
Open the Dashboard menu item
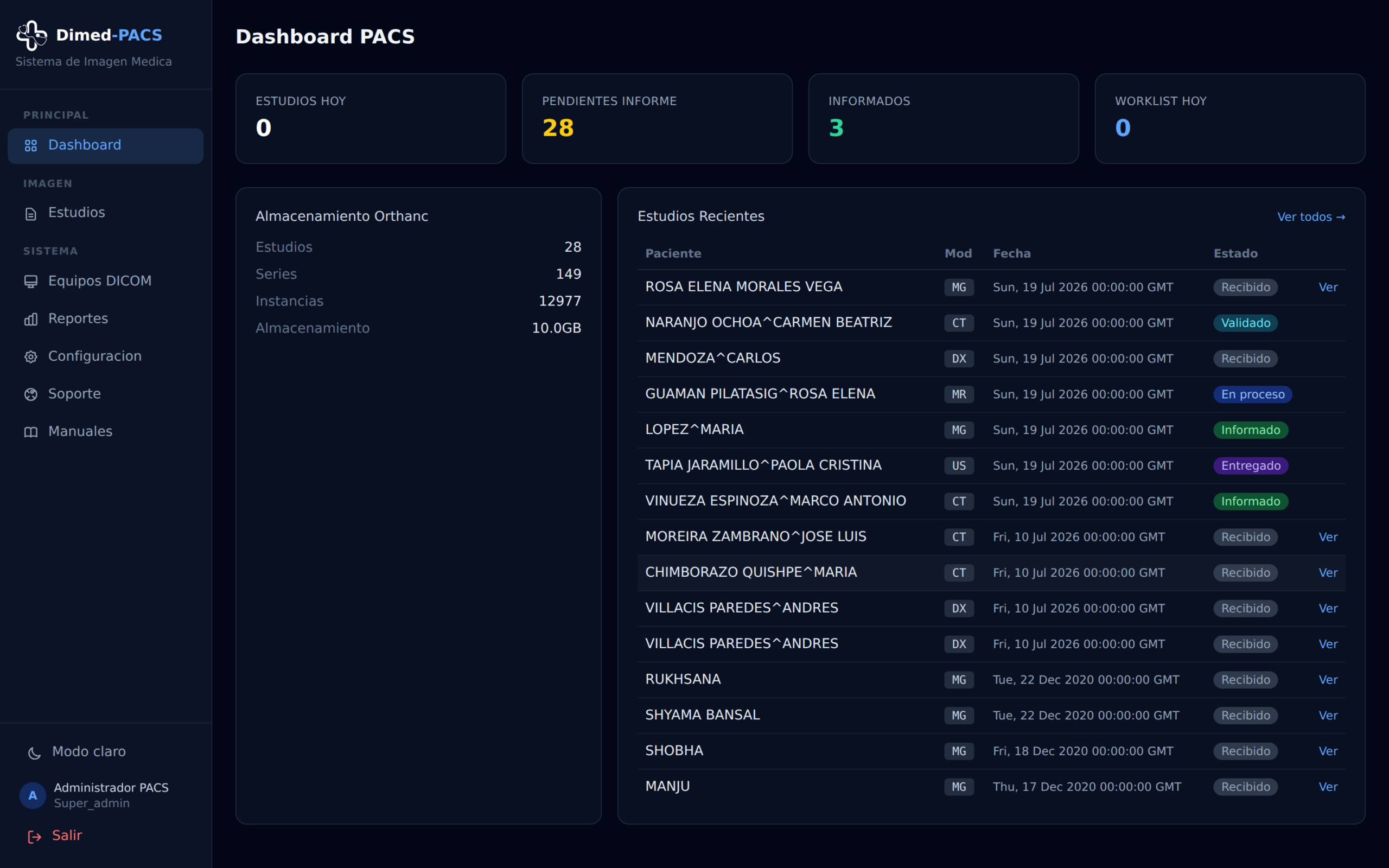pyautogui.click(x=106, y=146)
